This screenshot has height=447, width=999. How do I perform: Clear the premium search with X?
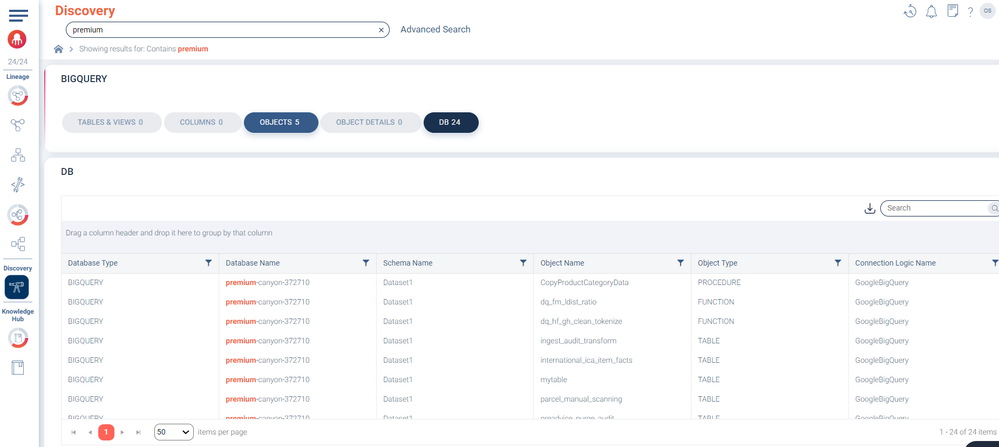click(x=381, y=30)
